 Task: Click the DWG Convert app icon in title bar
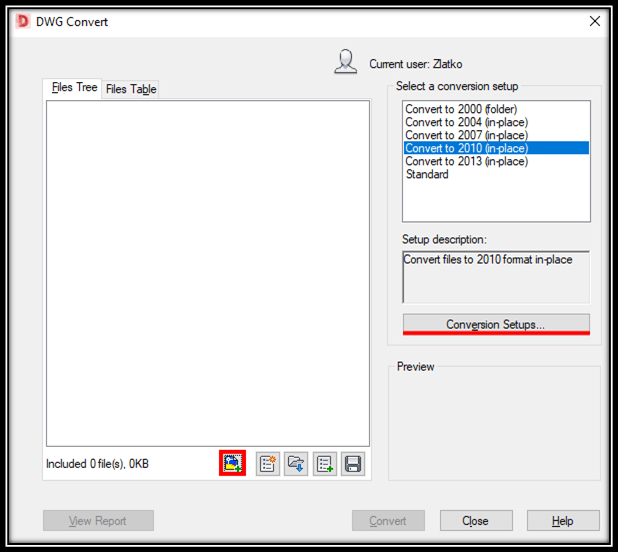point(23,21)
